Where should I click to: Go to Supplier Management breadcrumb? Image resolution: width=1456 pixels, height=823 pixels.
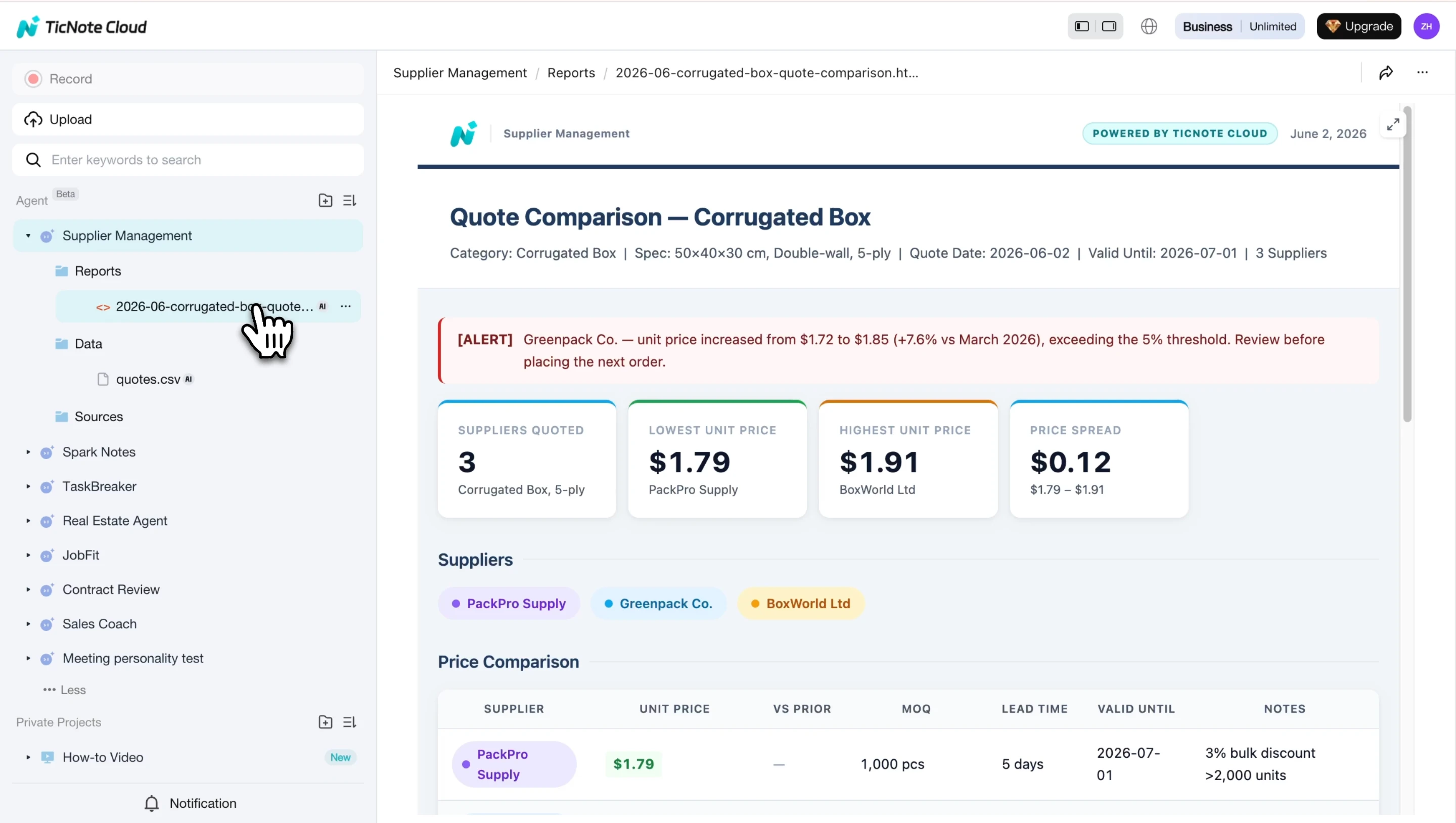click(460, 73)
